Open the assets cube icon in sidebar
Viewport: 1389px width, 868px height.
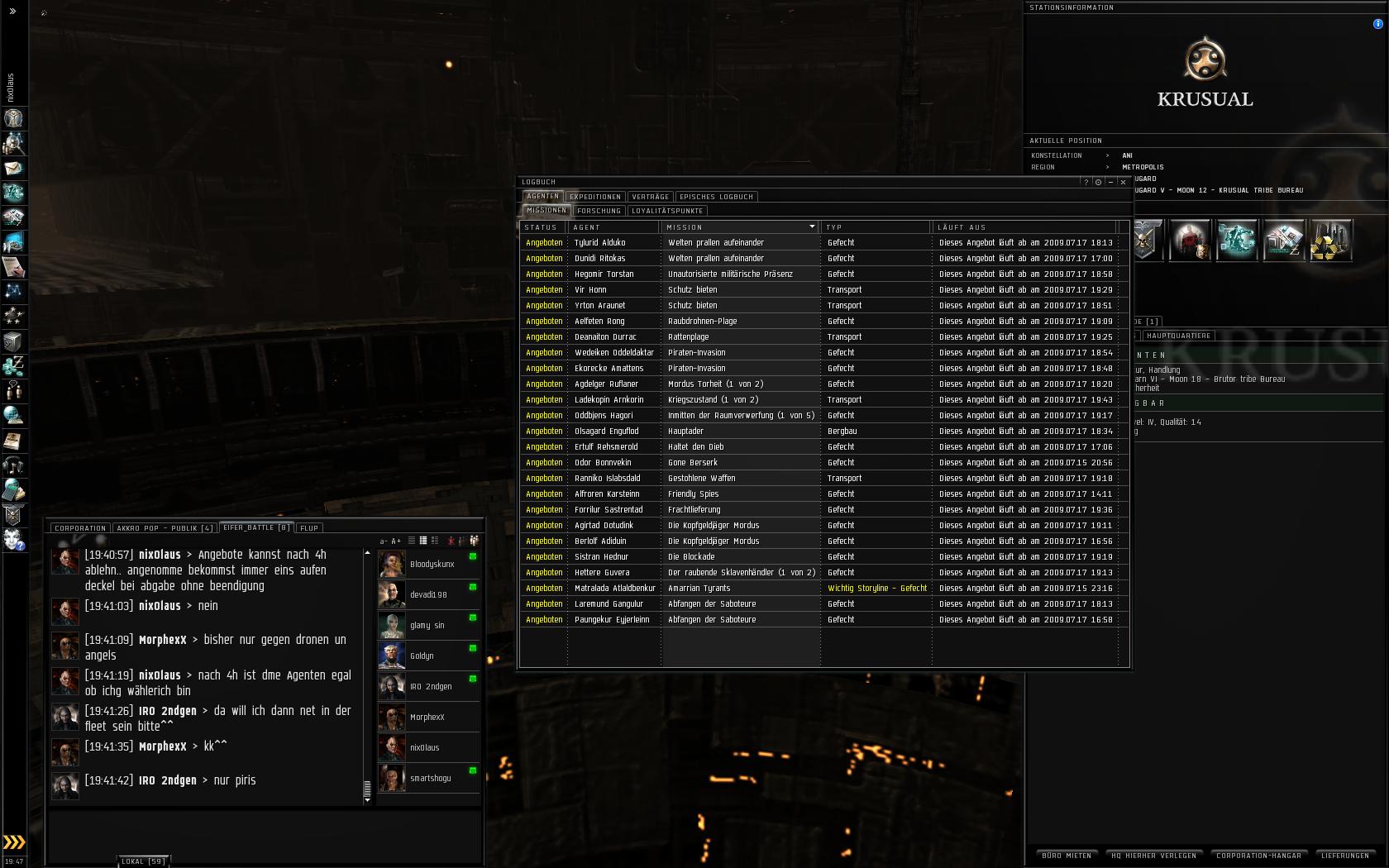[x=13, y=341]
